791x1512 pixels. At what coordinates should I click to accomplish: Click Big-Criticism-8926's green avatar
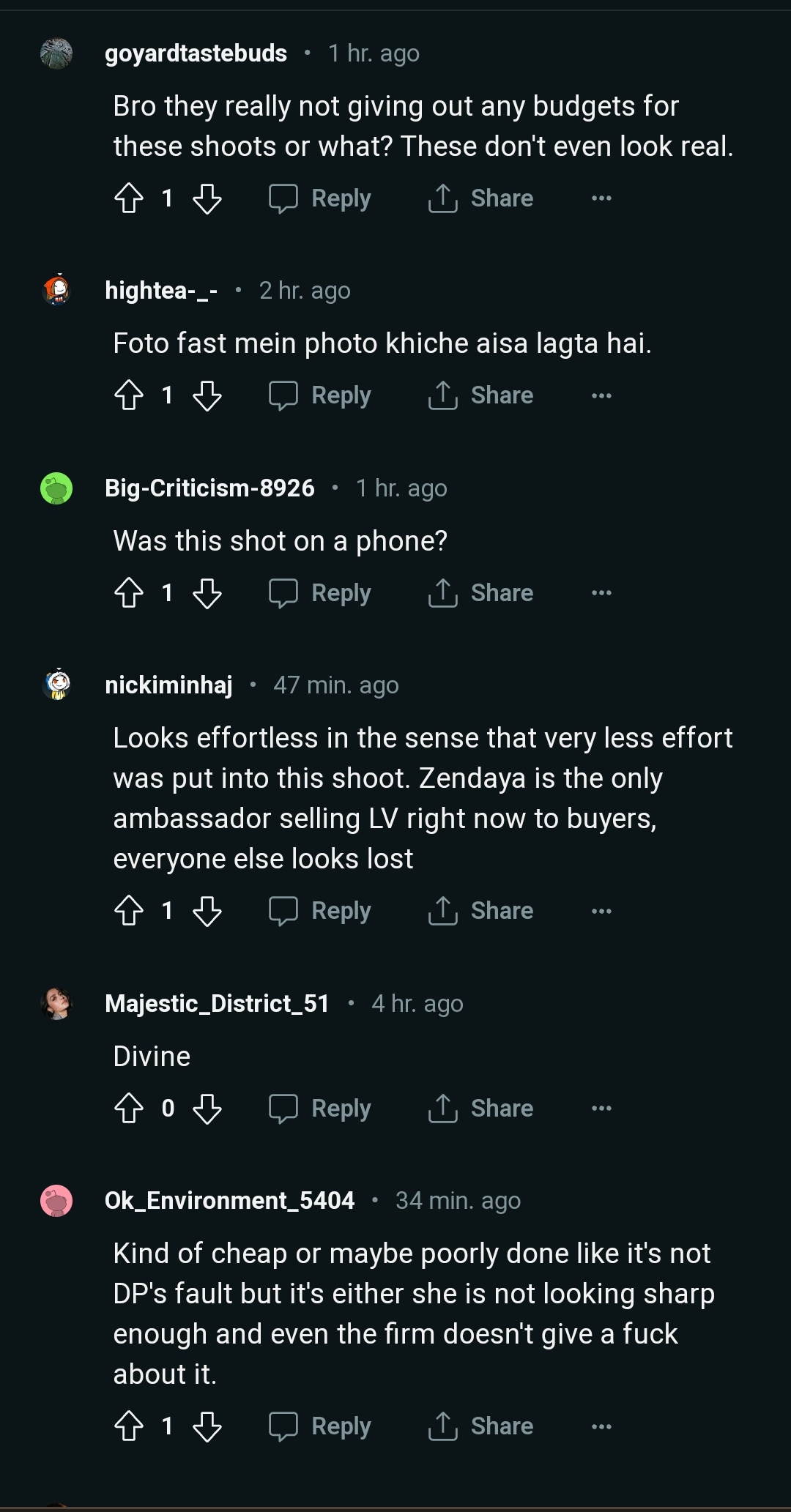pos(56,488)
